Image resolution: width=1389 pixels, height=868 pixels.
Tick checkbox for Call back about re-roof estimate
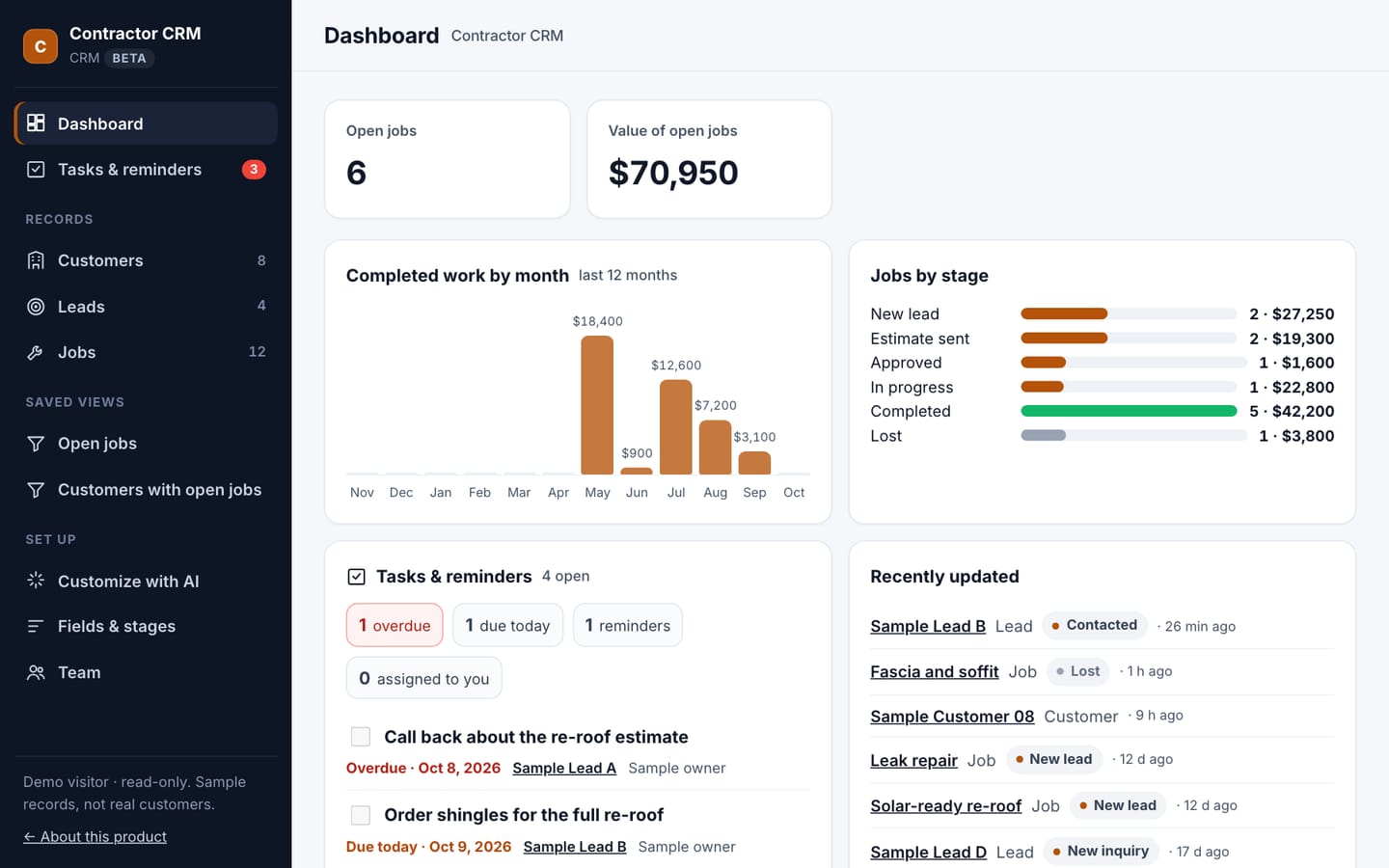point(361,737)
